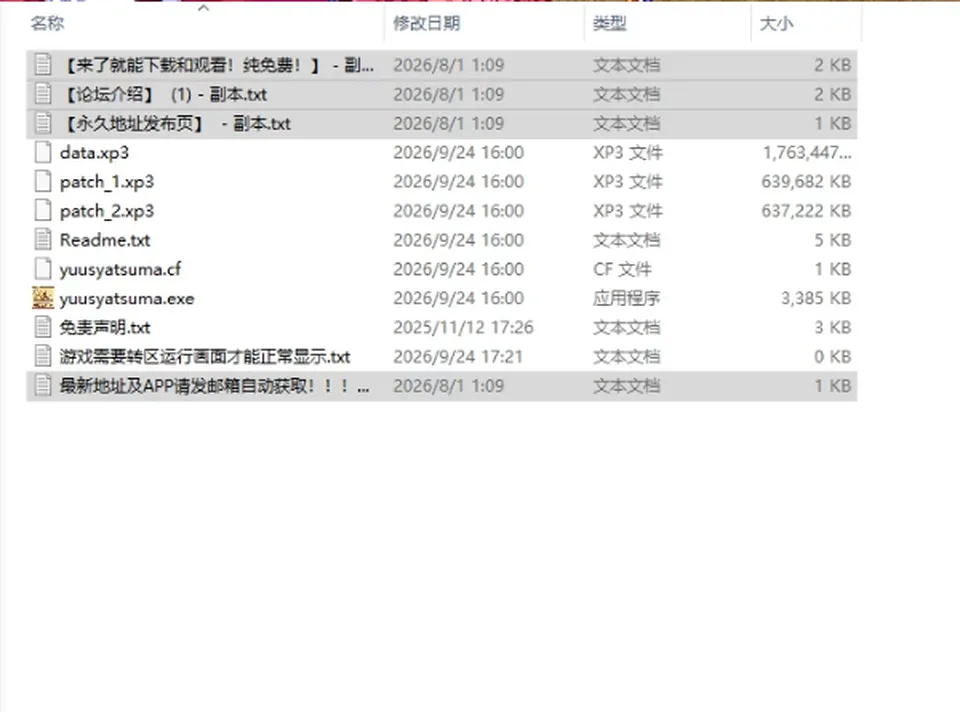Viewport: 960px width, 714px height.
Task: Sort by the 修改日期 column header
Action: [x=427, y=23]
